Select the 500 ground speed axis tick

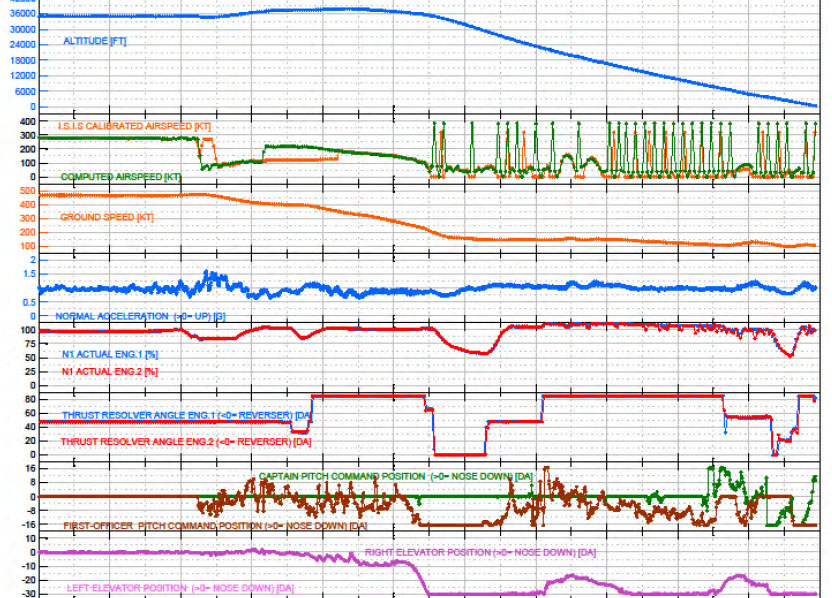click(27, 192)
